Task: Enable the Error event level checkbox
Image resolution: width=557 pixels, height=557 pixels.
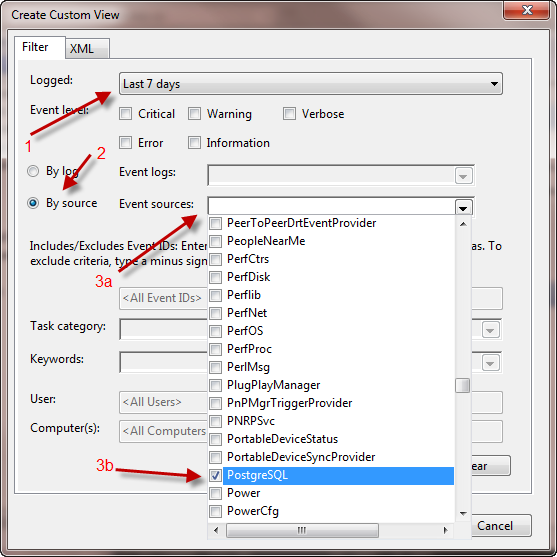Action: tap(125, 143)
